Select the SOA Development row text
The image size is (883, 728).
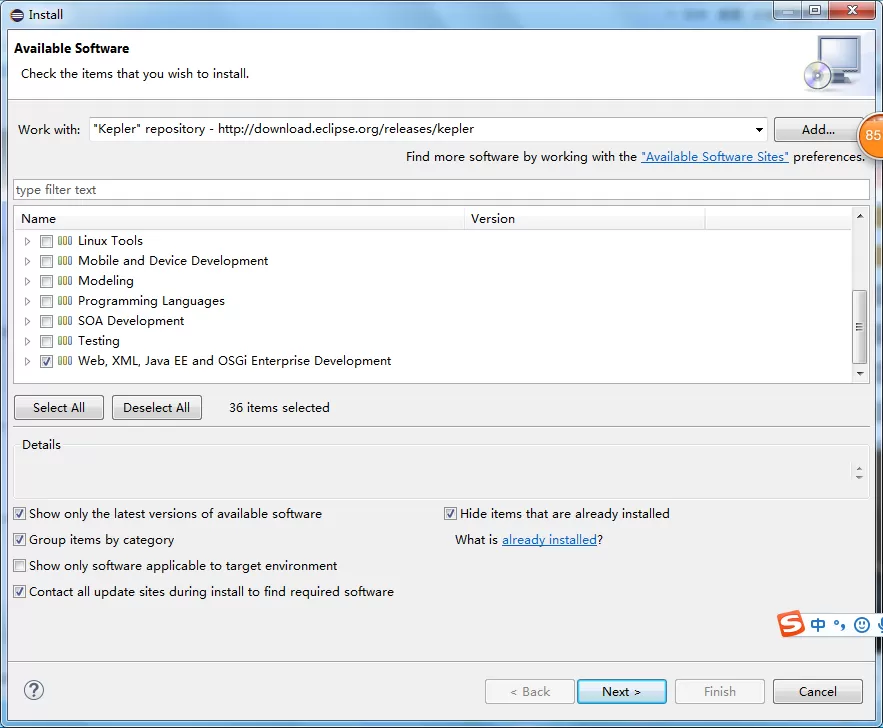(131, 321)
